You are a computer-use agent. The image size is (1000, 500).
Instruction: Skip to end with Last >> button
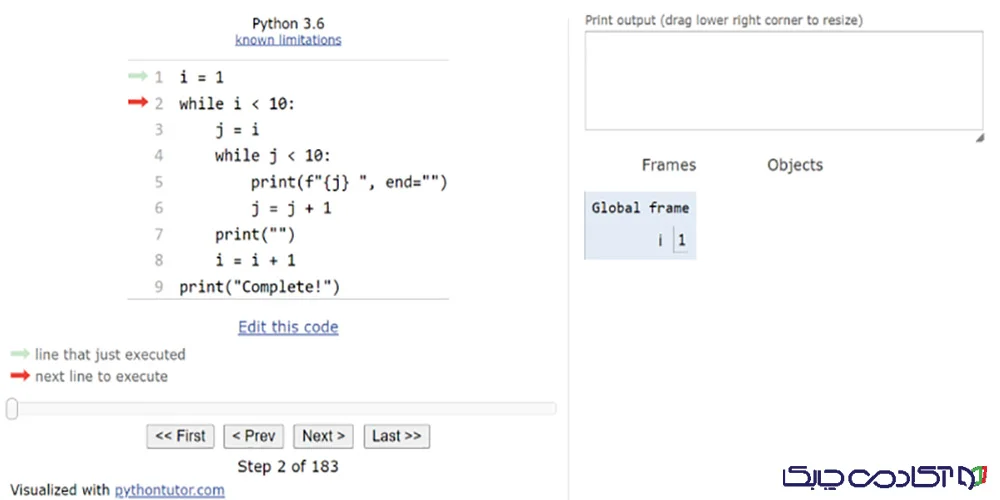[396, 436]
